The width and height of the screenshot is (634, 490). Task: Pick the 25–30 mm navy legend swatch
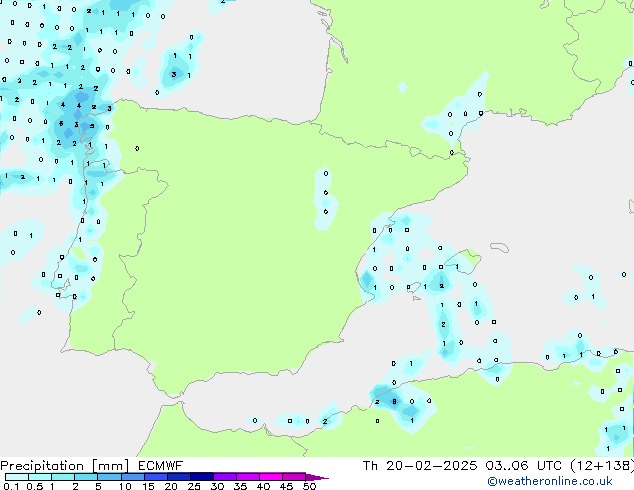coord(201,477)
